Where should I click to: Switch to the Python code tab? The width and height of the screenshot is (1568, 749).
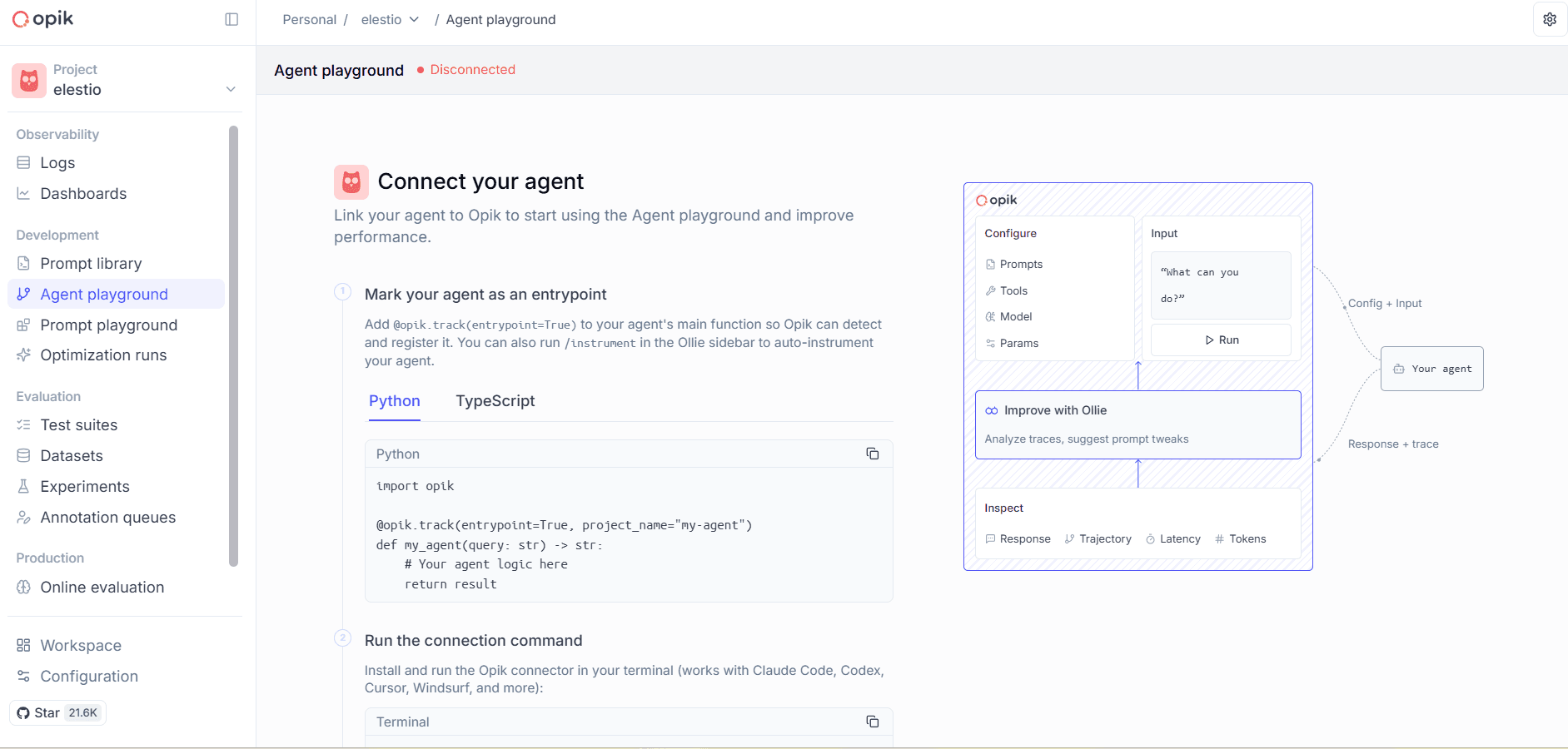395,401
